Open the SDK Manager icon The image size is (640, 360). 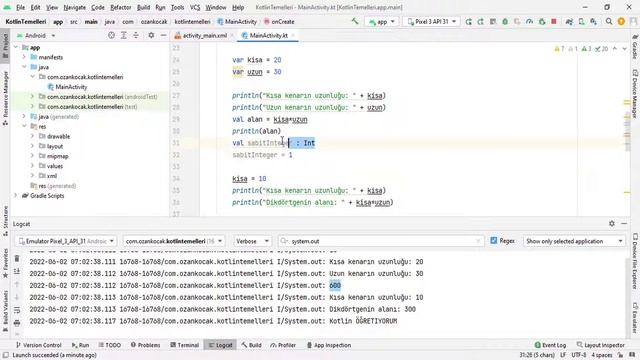tap(593, 22)
